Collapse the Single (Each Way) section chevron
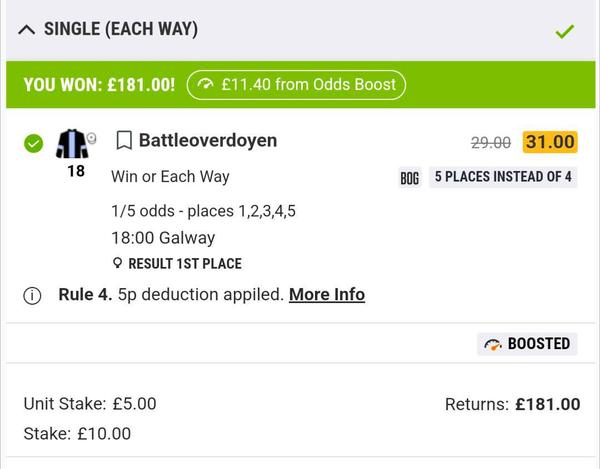This screenshot has height=469, width=600. coord(27,30)
